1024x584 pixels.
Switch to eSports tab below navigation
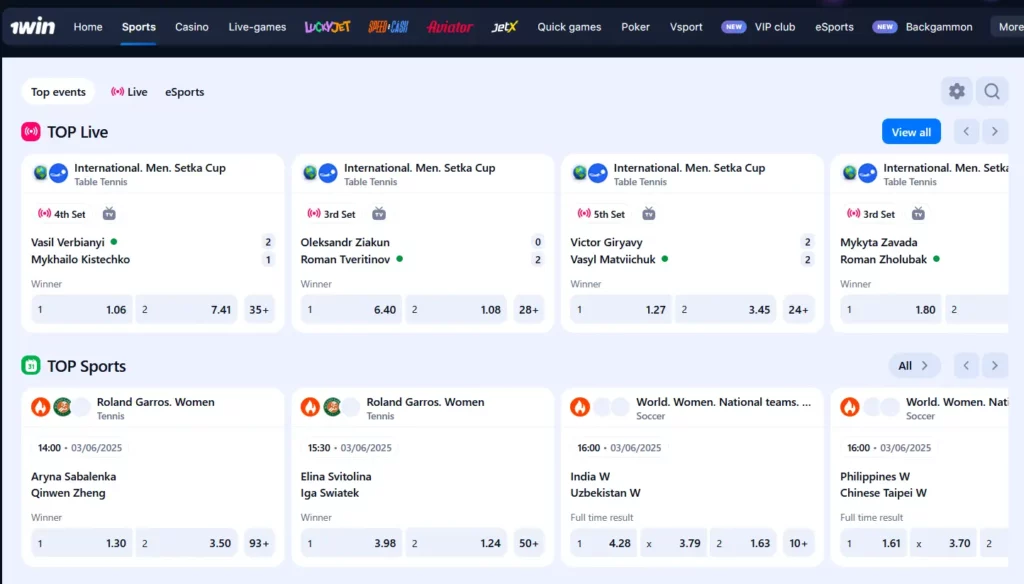[185, 91]
